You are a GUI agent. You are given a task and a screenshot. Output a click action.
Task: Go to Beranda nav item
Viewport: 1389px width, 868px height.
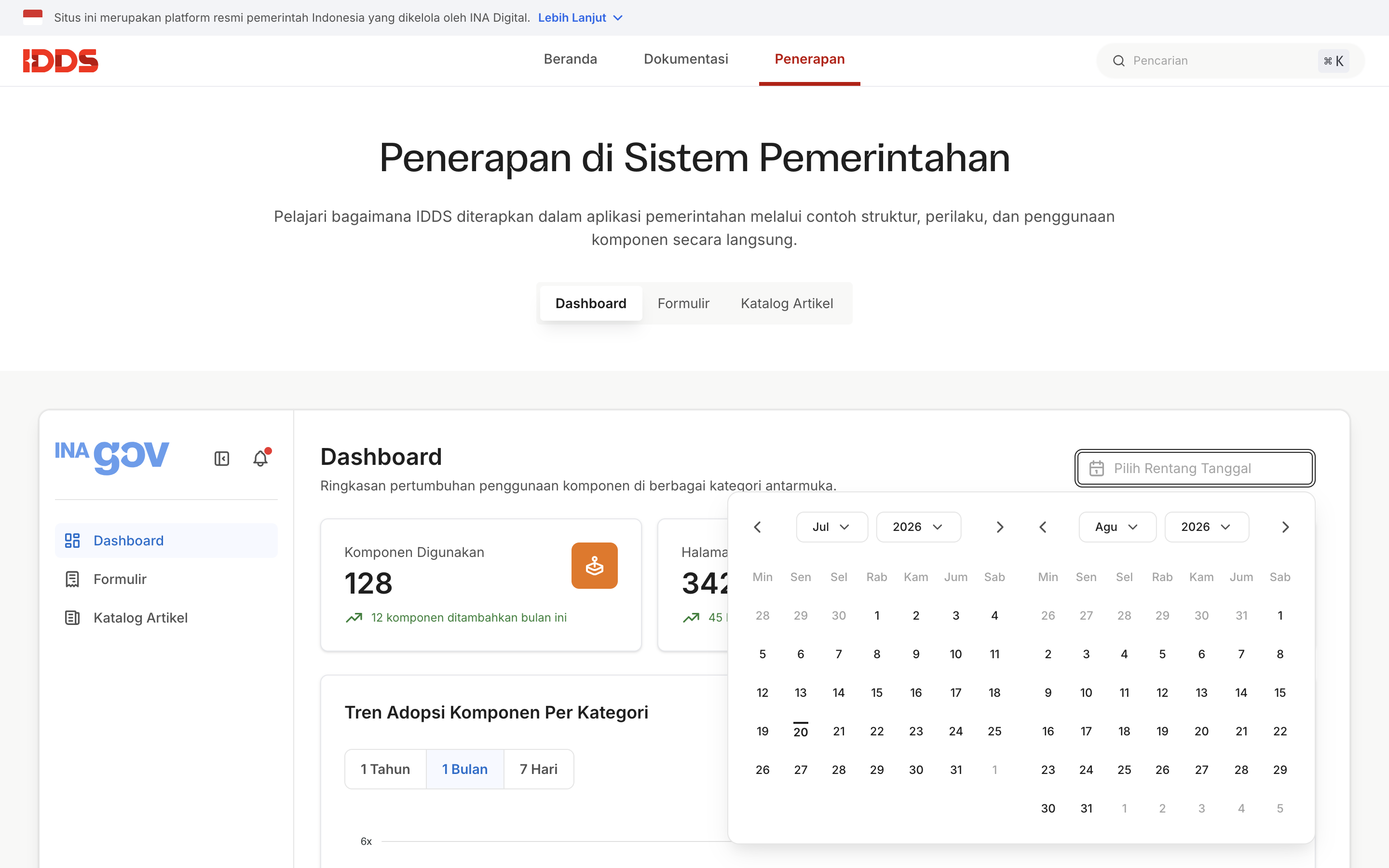[x=571, y=59]
